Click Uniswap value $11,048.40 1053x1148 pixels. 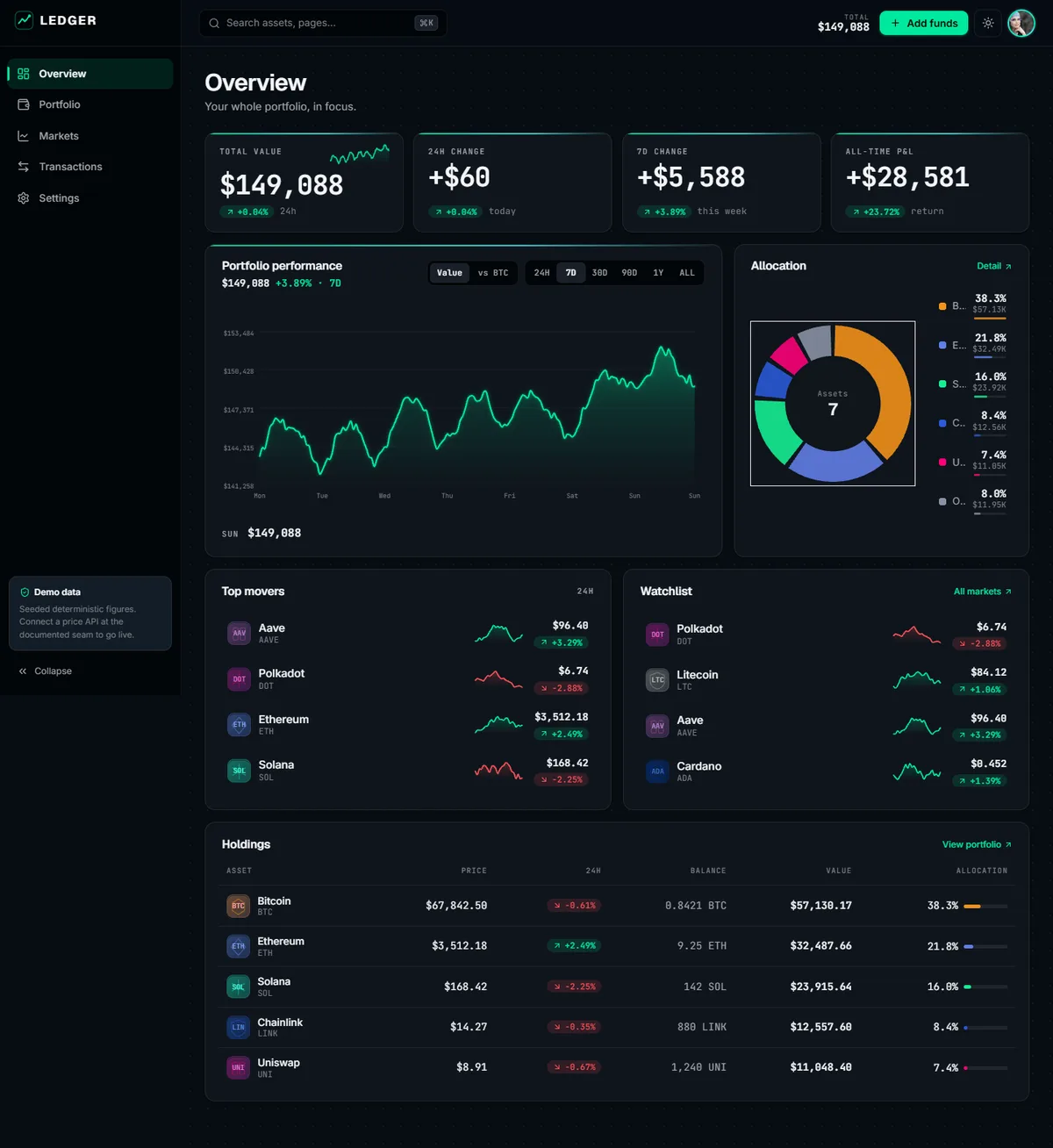tap(820, 1067)
